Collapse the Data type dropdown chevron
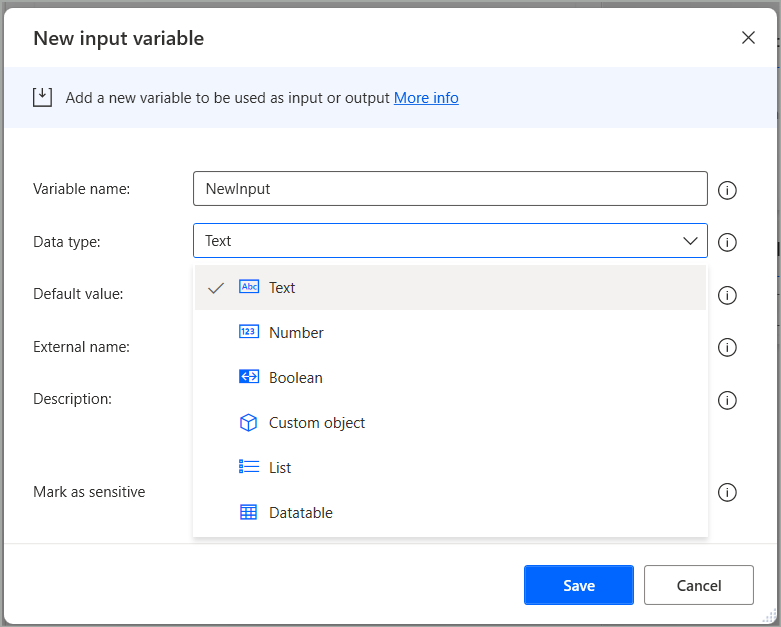The image size is (781, 627). click(x=690, y=241)
